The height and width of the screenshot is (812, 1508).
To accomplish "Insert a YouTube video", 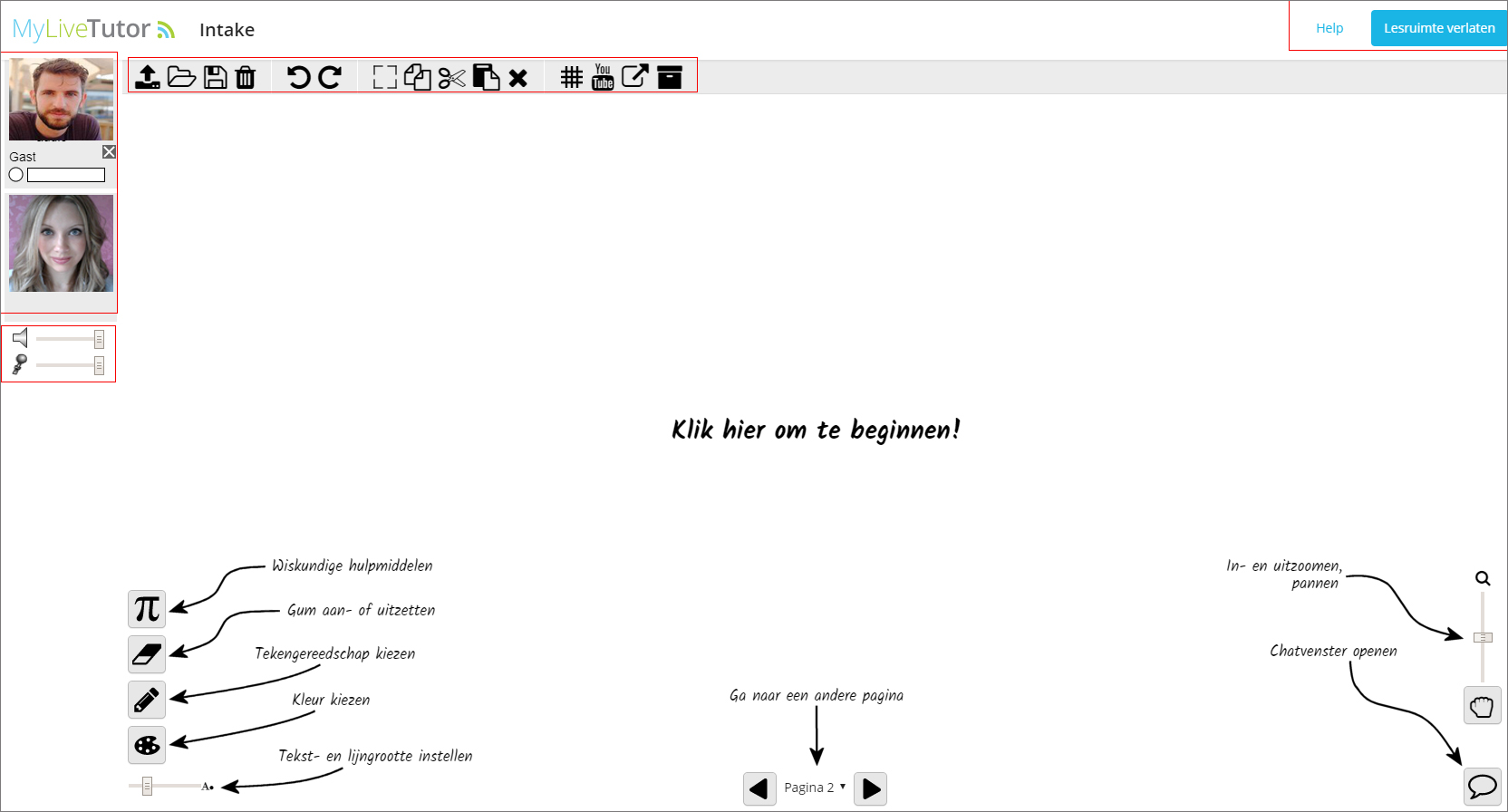I will [x=603, y=77].
